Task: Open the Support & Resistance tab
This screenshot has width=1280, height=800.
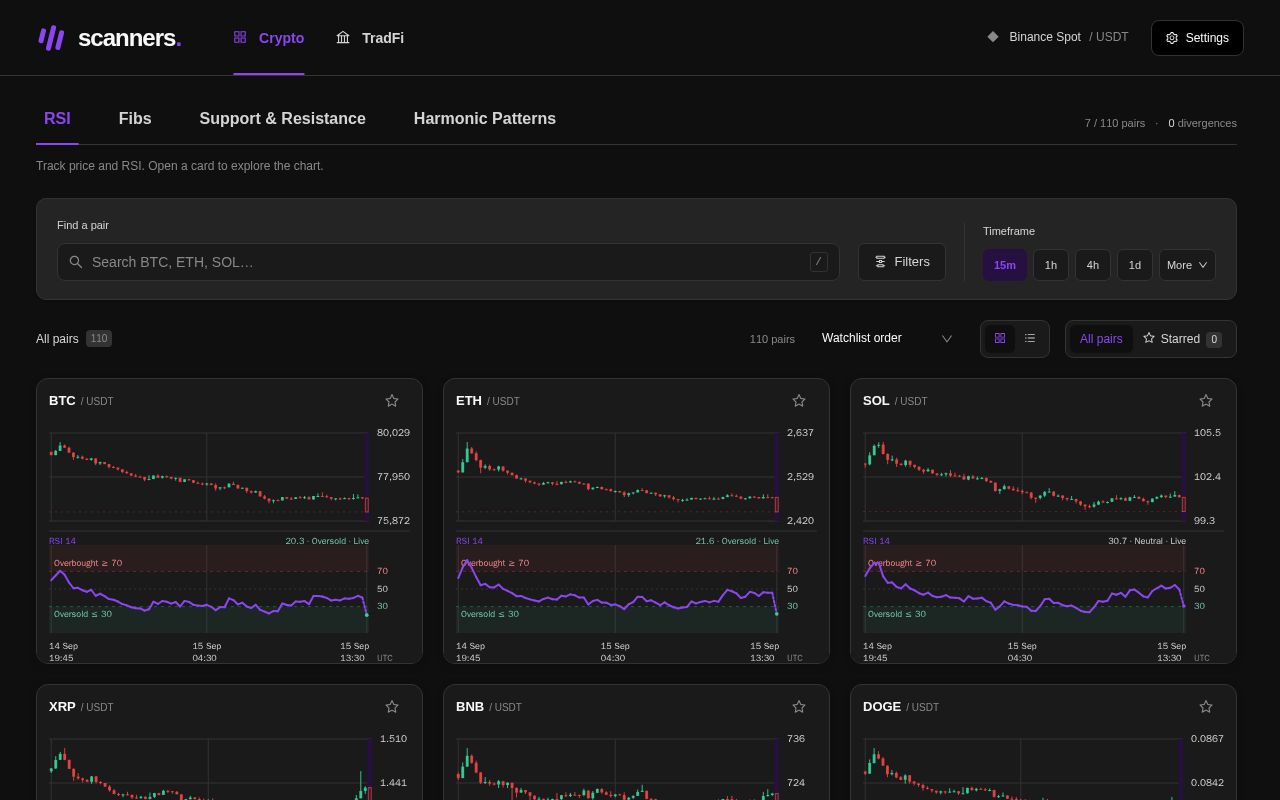Action: pos(282,119)
